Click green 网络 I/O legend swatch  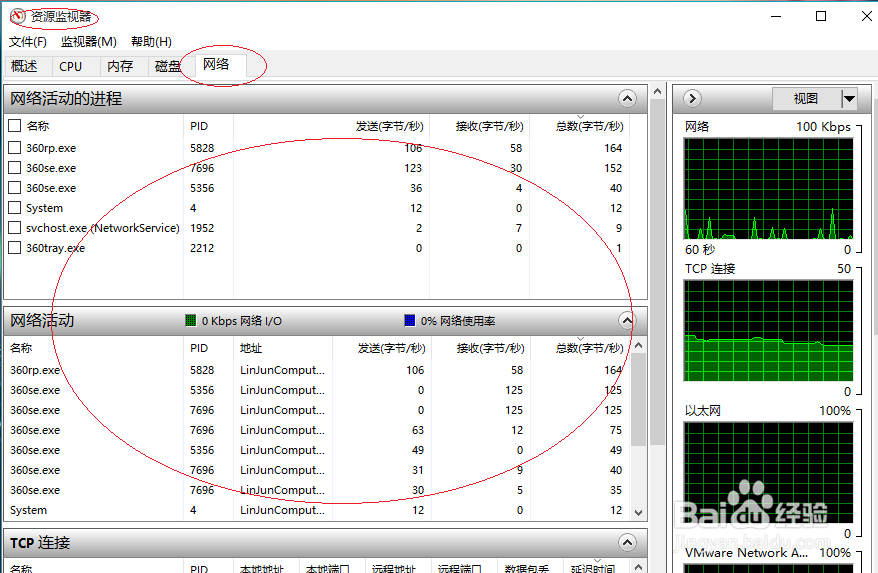190,320
